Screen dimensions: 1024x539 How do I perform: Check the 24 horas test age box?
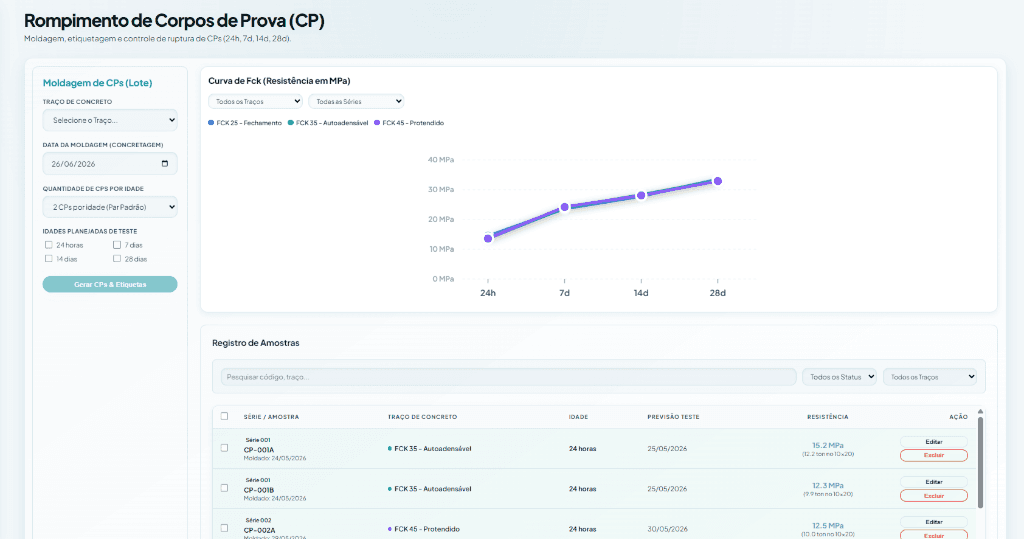coord(48,245)
